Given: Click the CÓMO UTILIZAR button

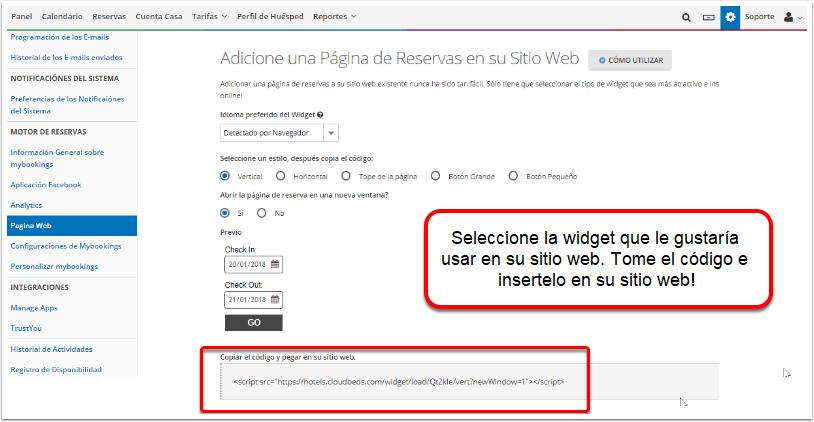Looking at the screenshot, I should pos(630,60).
